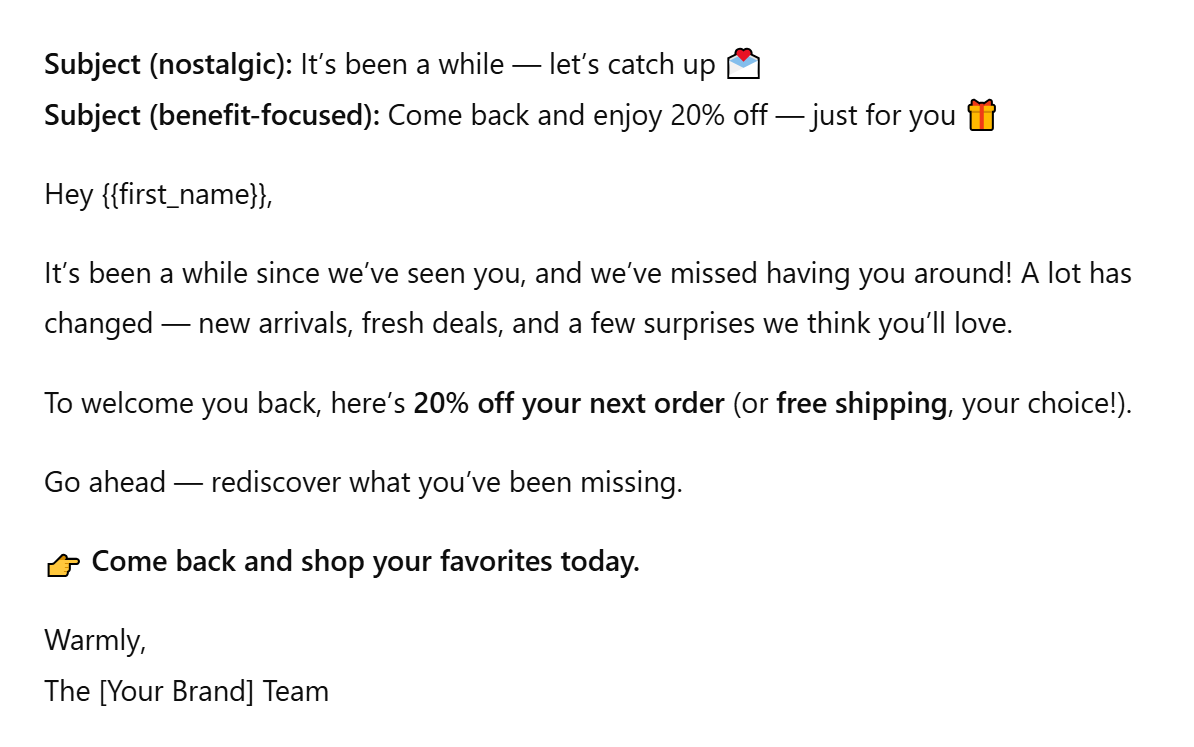Click the bold "free shipping" text
This screenshot has width=1194, height=747.
(861, 404)
